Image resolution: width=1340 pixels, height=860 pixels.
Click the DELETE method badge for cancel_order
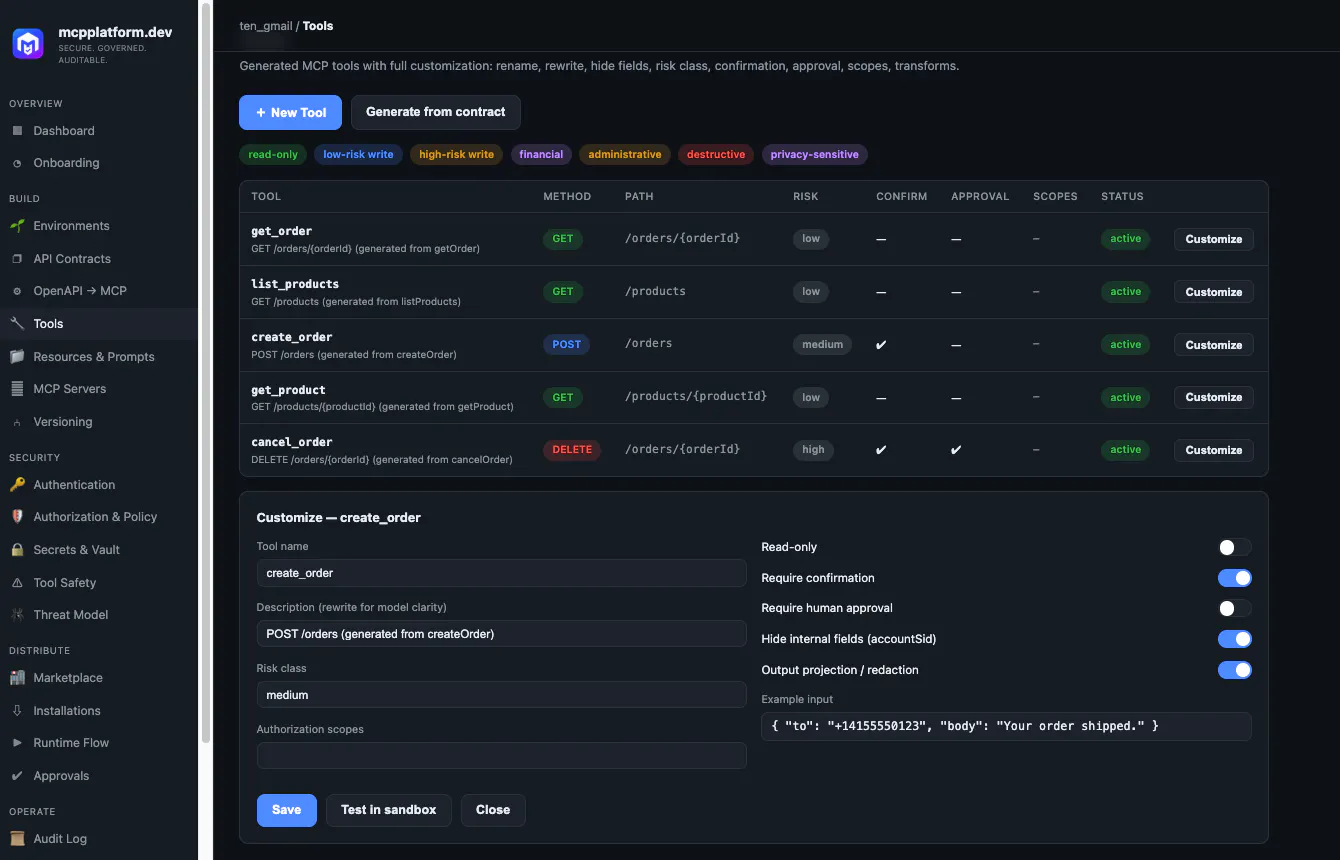[x=572, y=450]
